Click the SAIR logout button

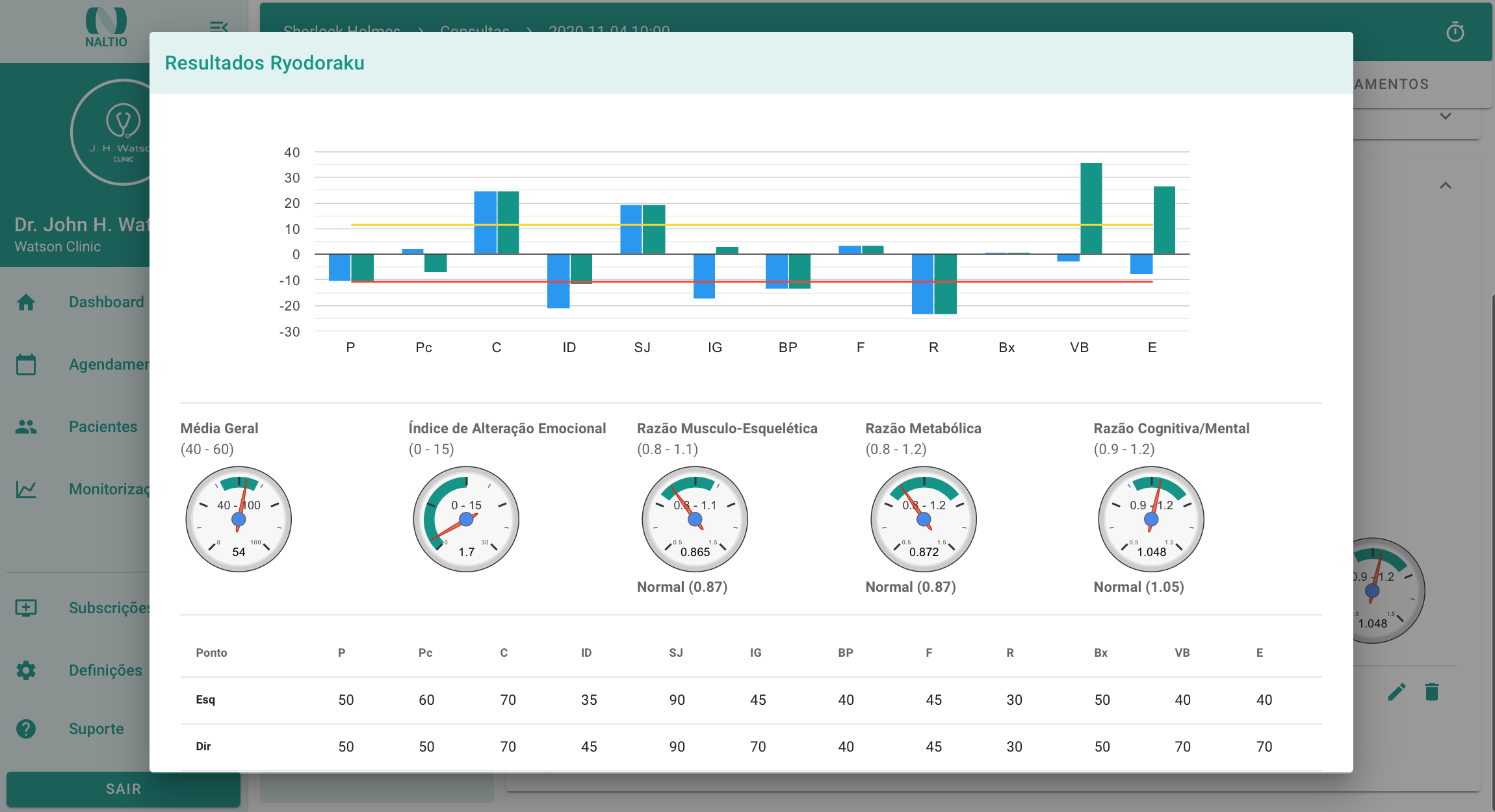pyautogui.click(x=123, y=789)
